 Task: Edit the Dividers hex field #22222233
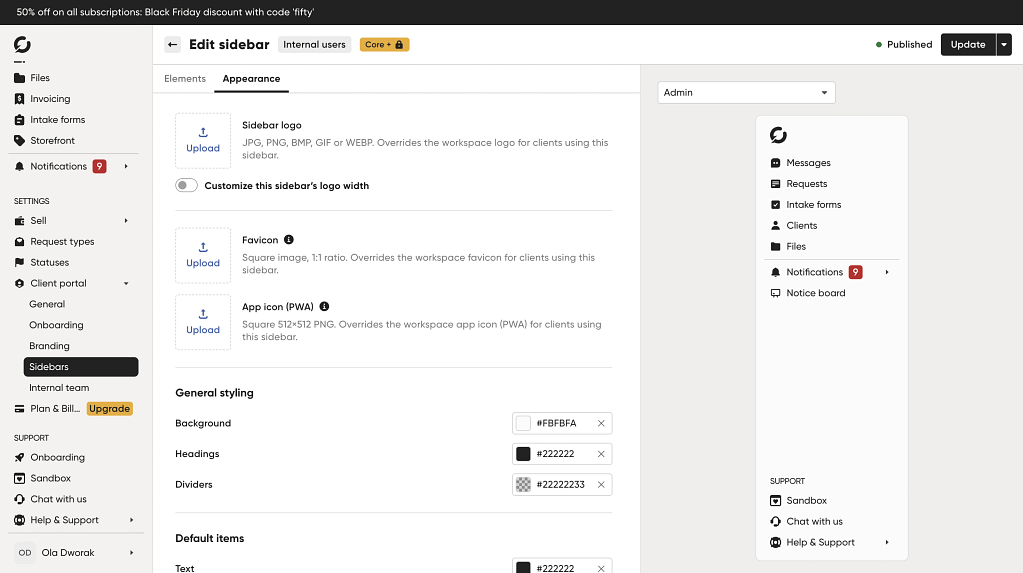coord(560,484)
